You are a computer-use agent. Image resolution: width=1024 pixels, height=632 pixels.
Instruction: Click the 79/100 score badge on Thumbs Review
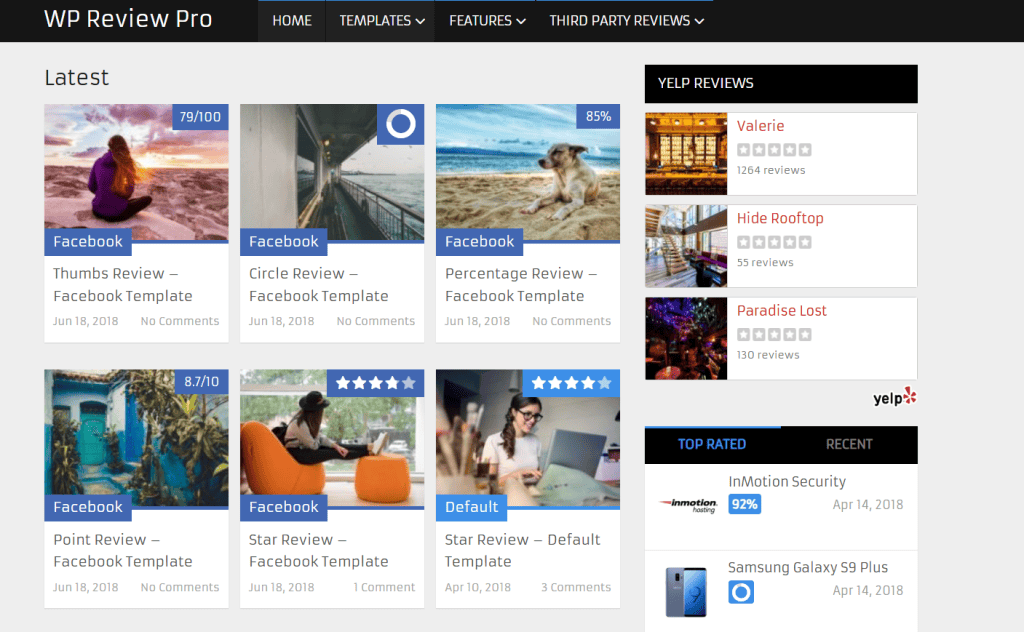tap(203, 117)
